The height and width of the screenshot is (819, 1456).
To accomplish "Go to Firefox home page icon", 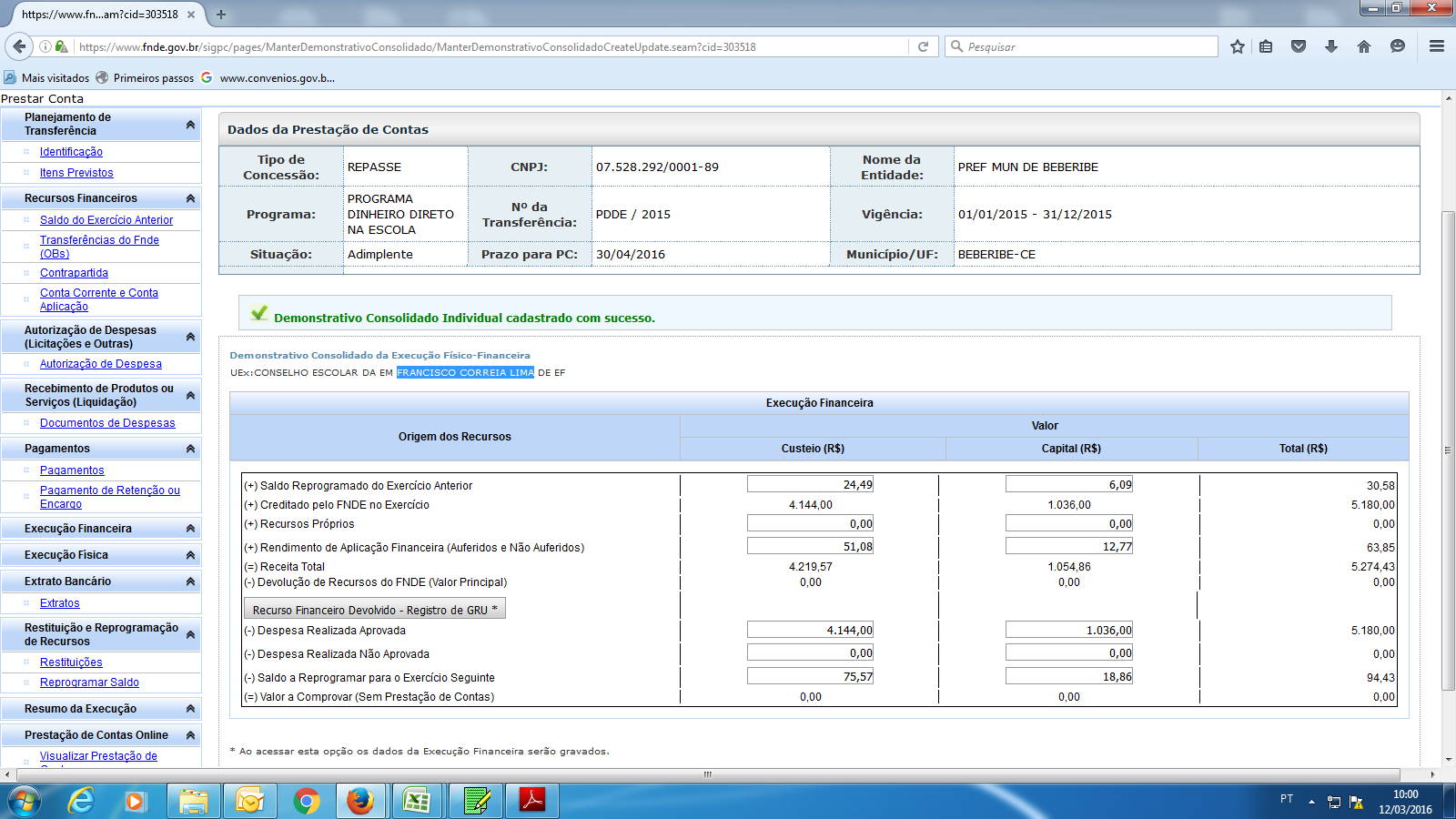I will click(1363, 46).
